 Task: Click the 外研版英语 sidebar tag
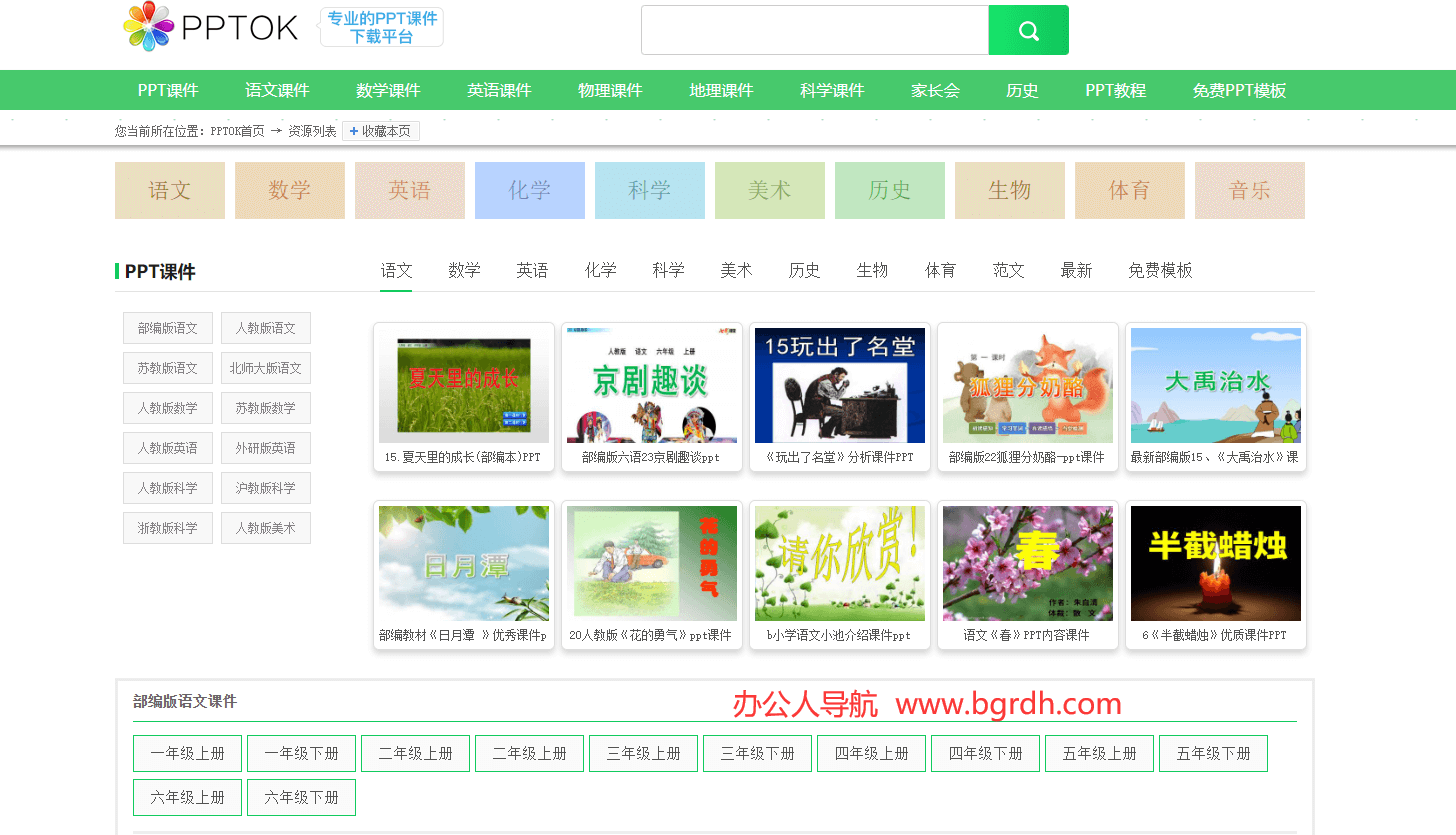click(x=266, y=448)
